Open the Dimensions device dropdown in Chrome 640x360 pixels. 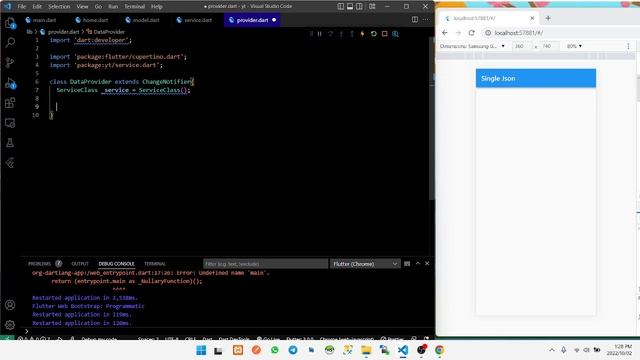pos(472,46)
